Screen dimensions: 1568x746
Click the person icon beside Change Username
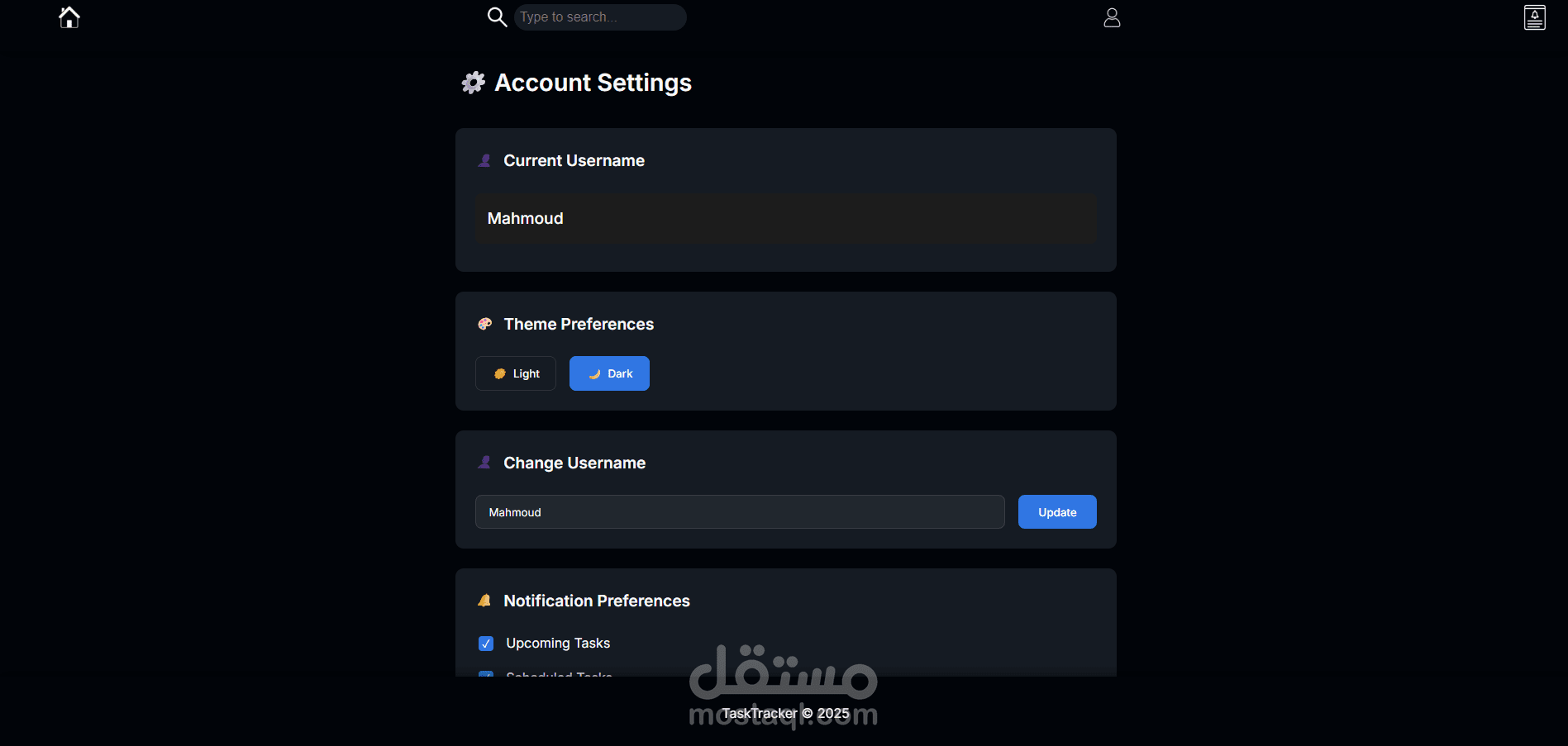(x=485, y=463)
